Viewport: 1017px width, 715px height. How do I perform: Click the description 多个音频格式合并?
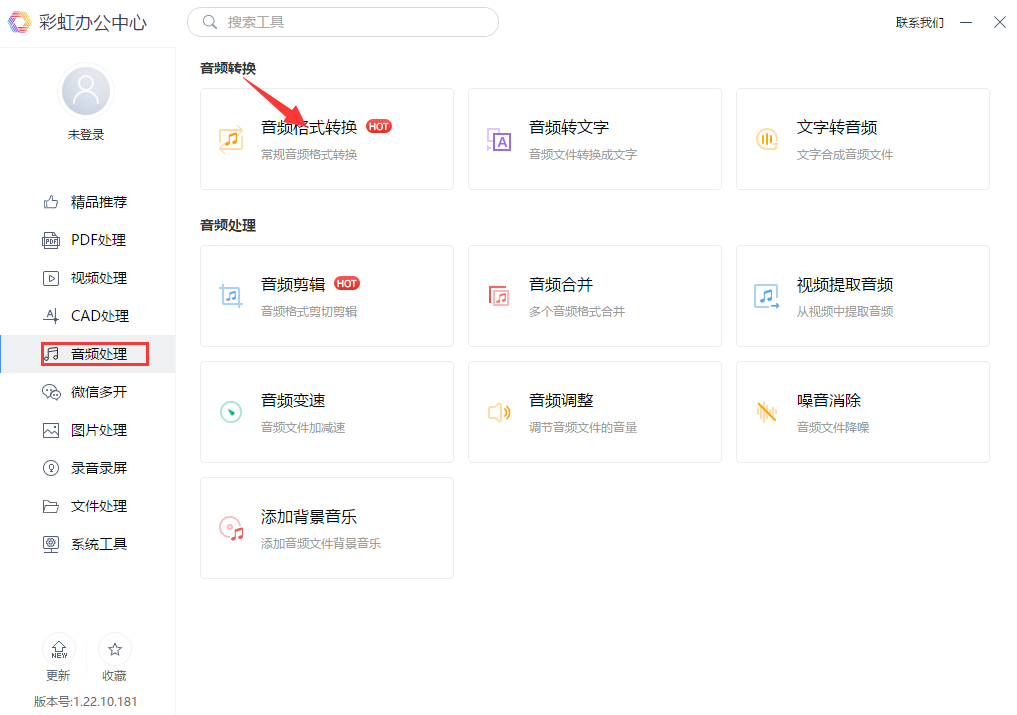click(577, 311)
